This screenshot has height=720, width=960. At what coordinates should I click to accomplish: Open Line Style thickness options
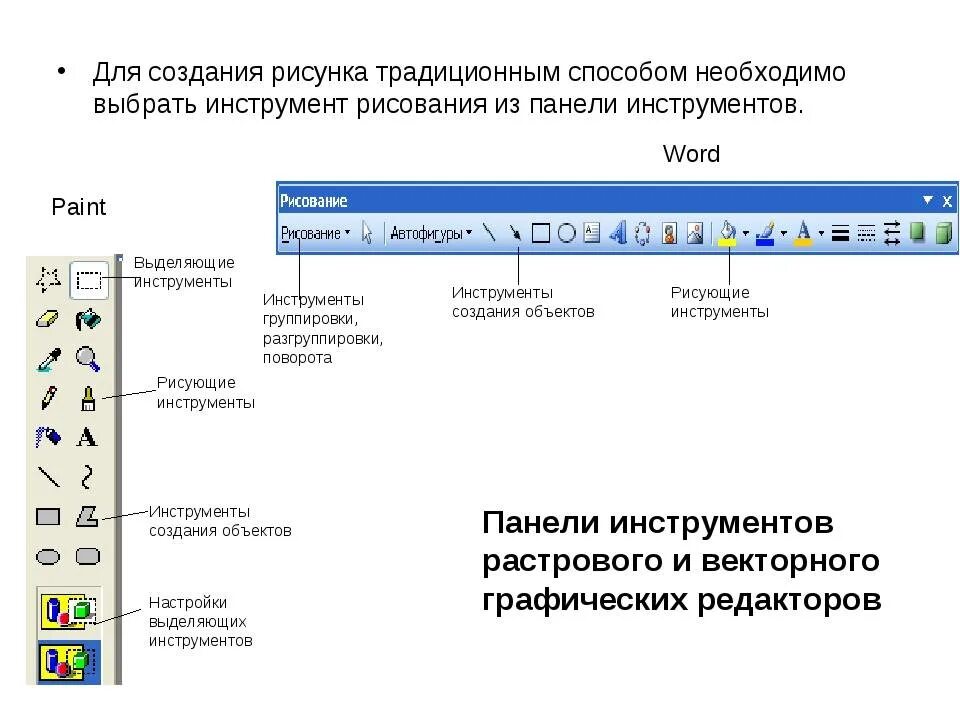[x=841, y=233]
